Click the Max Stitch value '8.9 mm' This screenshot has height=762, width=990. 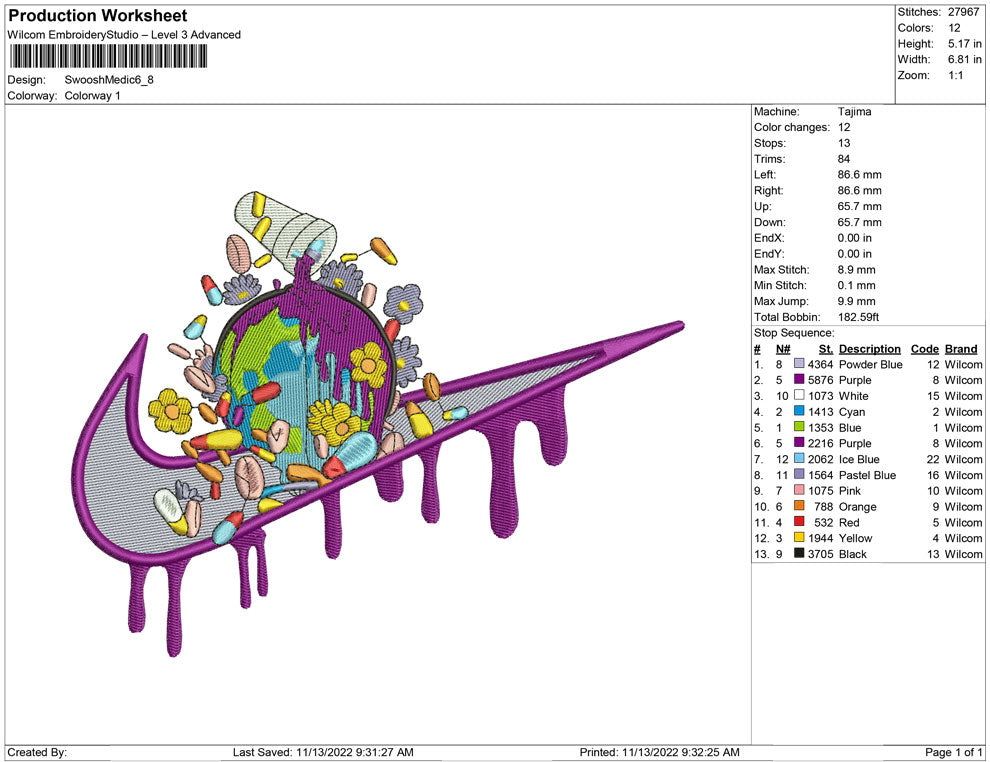coord(856,270)
